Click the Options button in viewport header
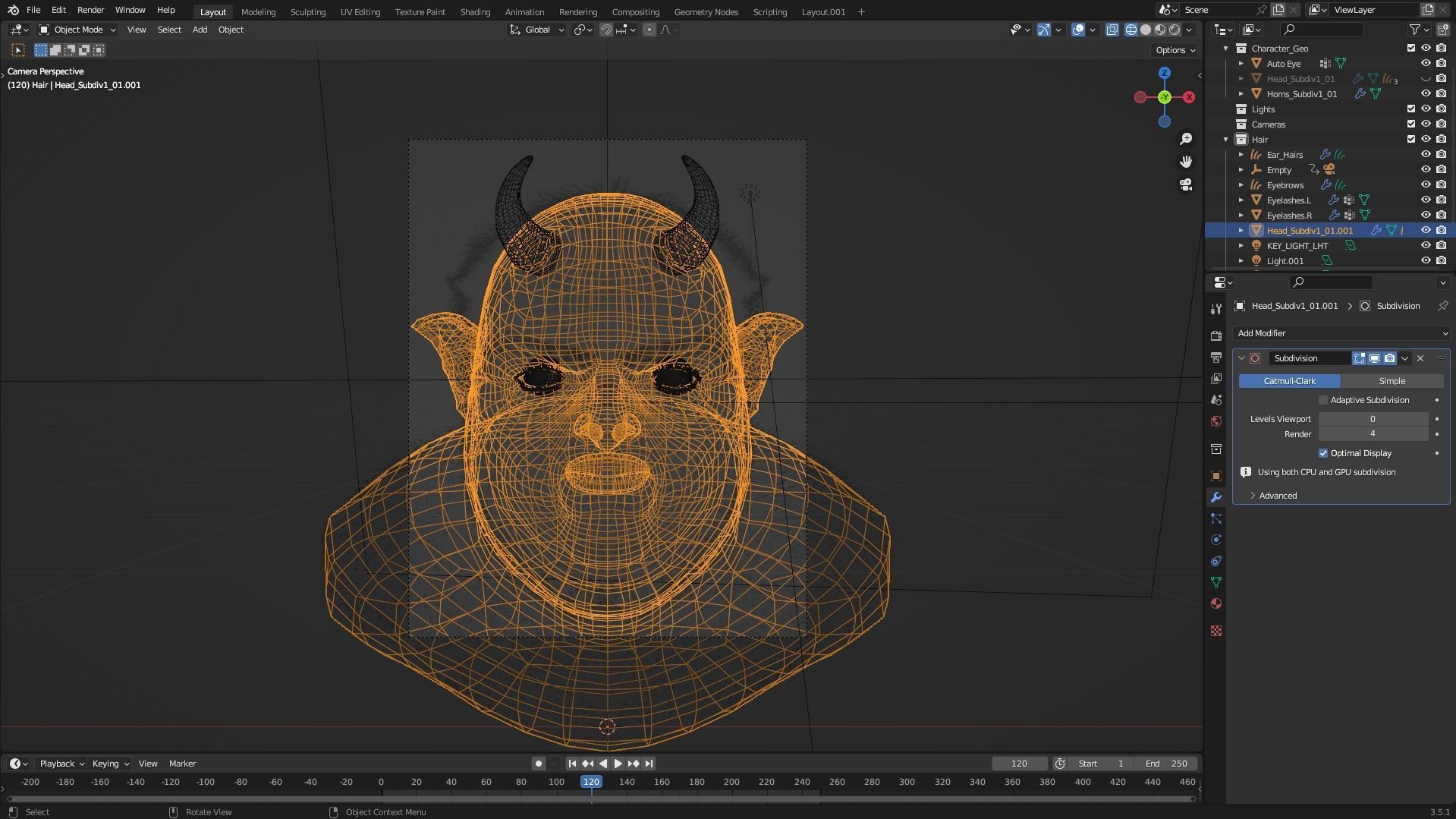This screenshot has height=819, width=1456. point(1175,50)
